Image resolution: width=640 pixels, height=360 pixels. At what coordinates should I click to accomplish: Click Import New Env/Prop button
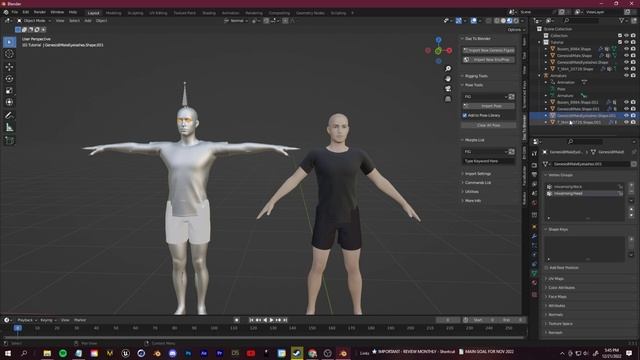(x=489, y=60)
